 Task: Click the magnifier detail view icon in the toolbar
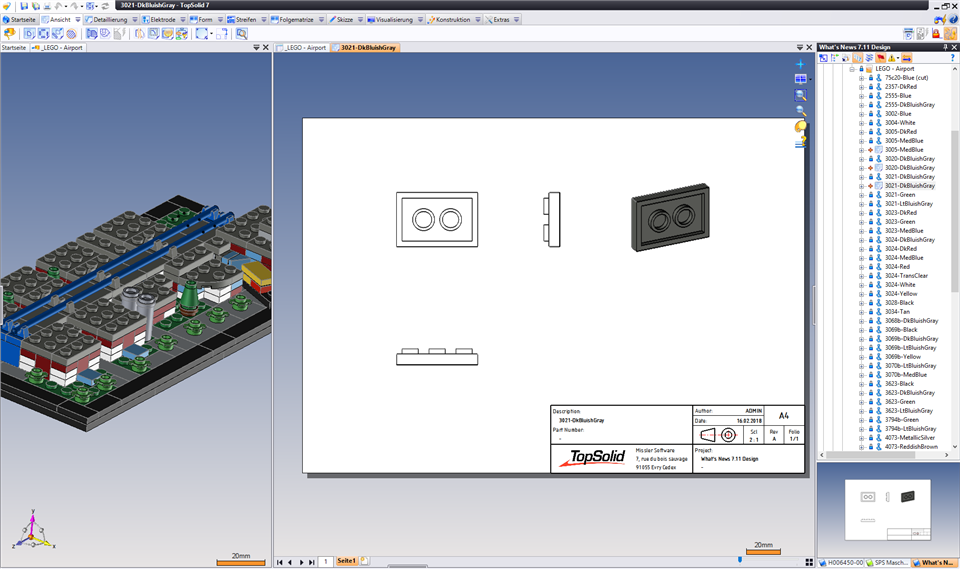tap(242, 34)
